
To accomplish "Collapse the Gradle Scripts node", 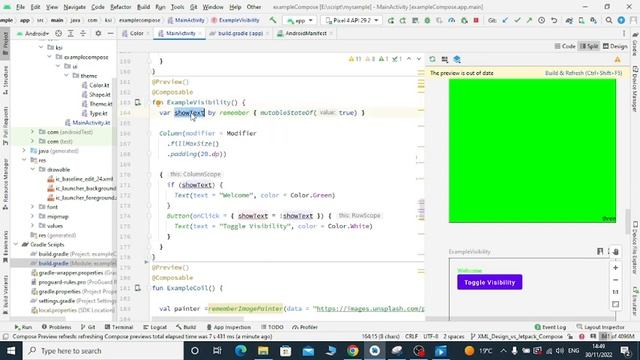I will point(16,245).
